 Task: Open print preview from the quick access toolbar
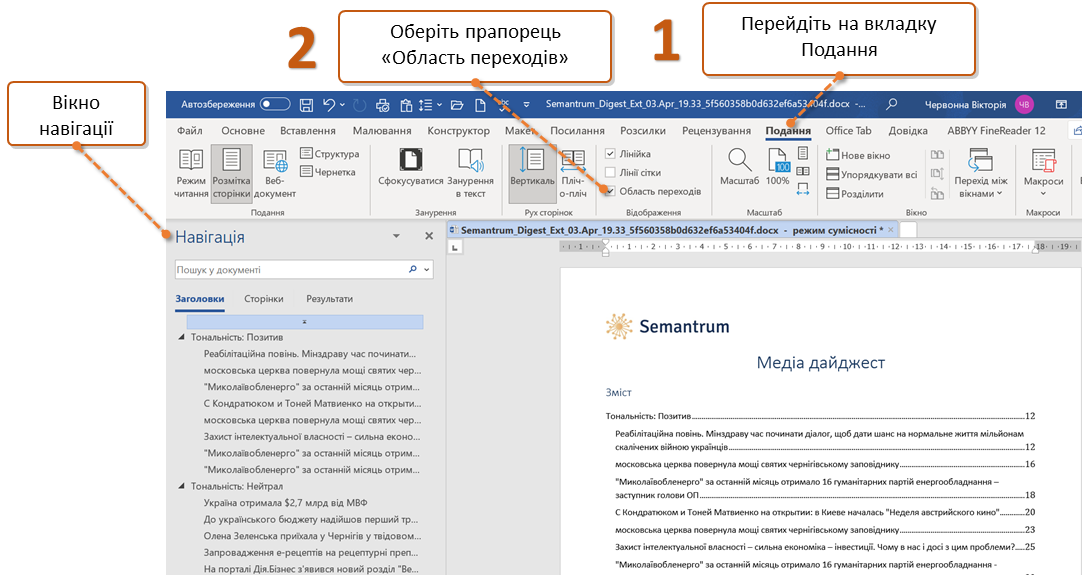point(382,105)
